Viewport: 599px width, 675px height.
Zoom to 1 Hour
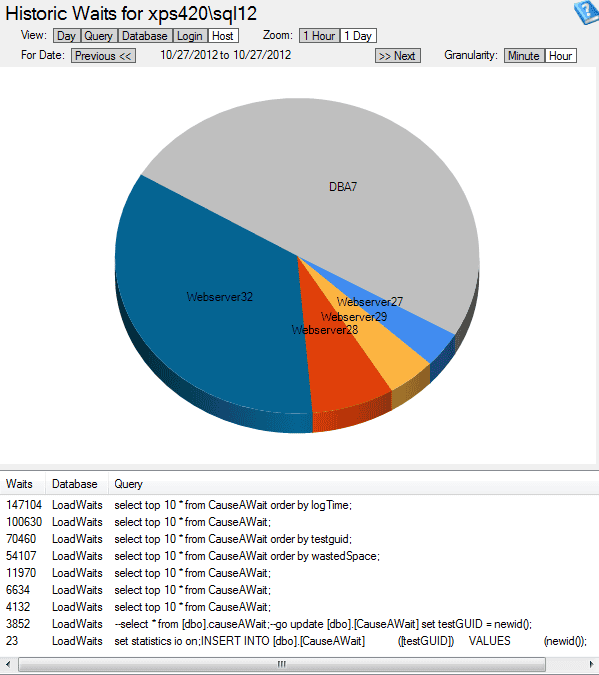(319, 36)
